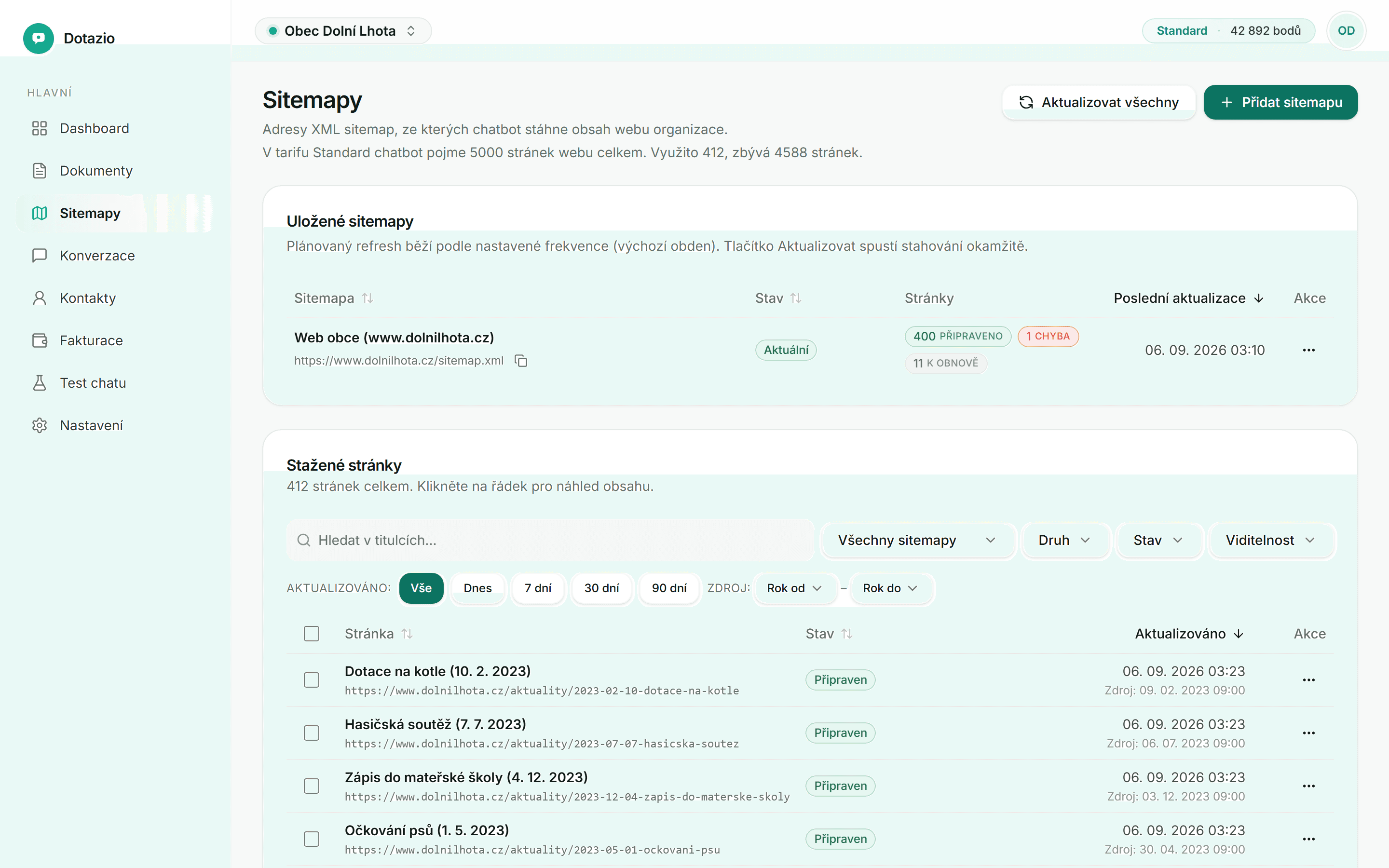Click the 400 PŘIPRAVENO badge
The height and width of the screenshot is (868, 1389).
958,337
